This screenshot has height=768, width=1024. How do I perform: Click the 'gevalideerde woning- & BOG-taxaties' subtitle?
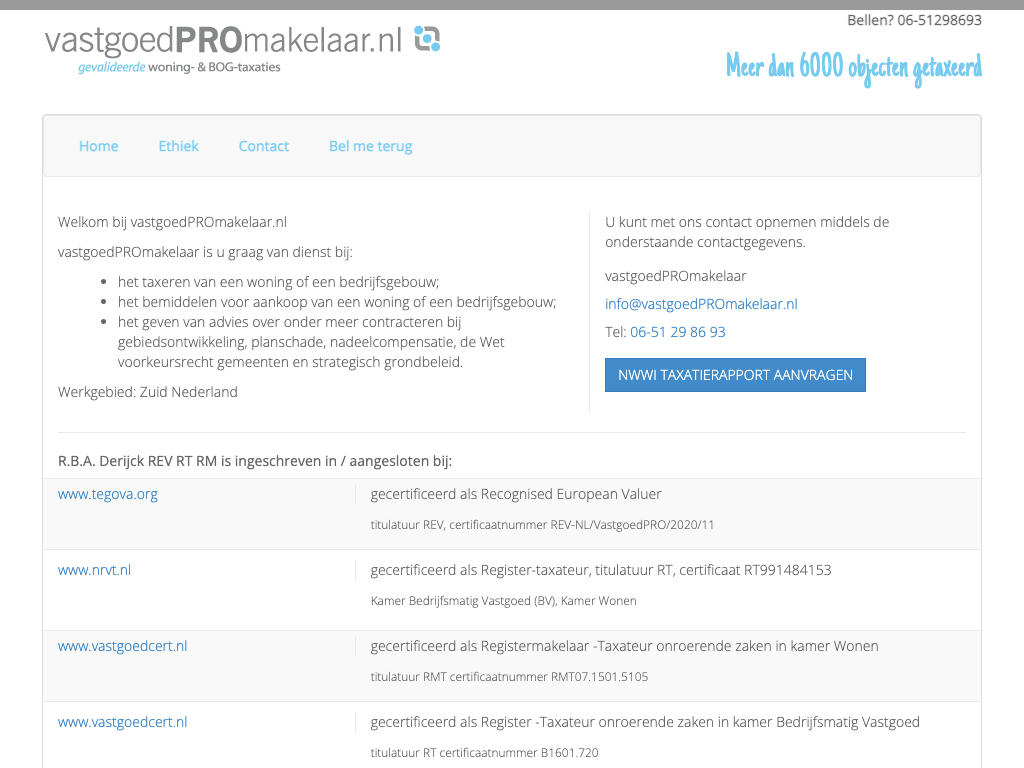(x=179, y=68)
